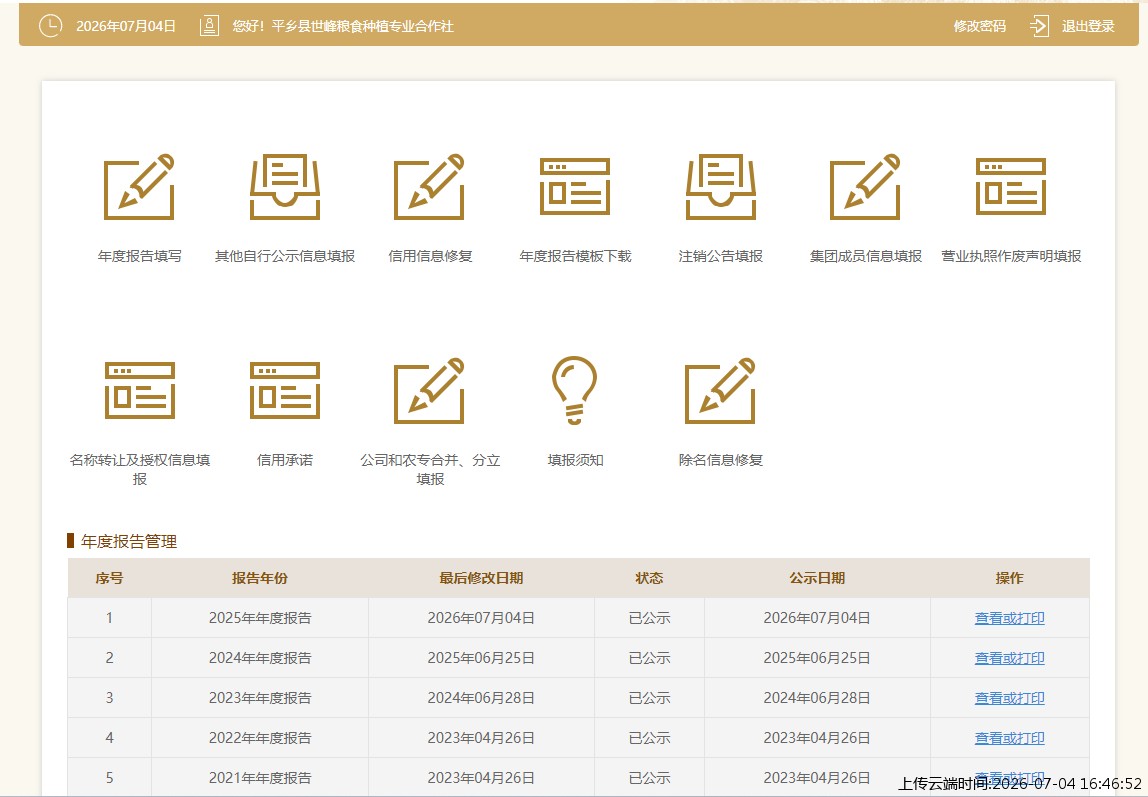Open the 信用承诺 icon
The image size is (1148, 797).
coord(285,390)
